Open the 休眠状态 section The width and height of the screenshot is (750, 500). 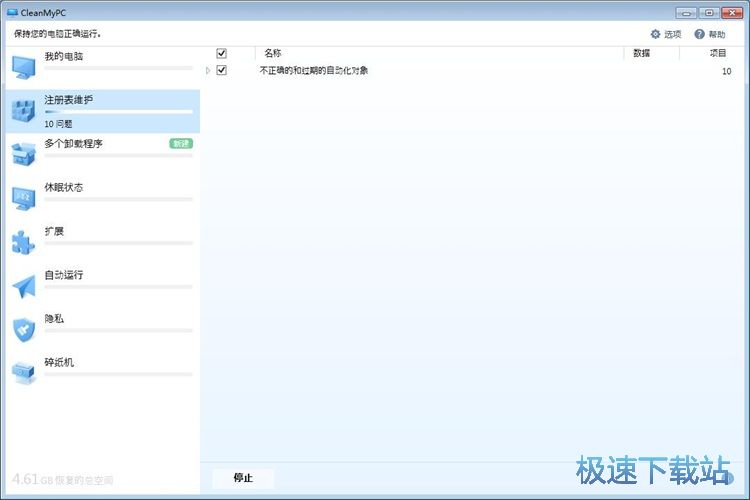(x=102, y=199)
